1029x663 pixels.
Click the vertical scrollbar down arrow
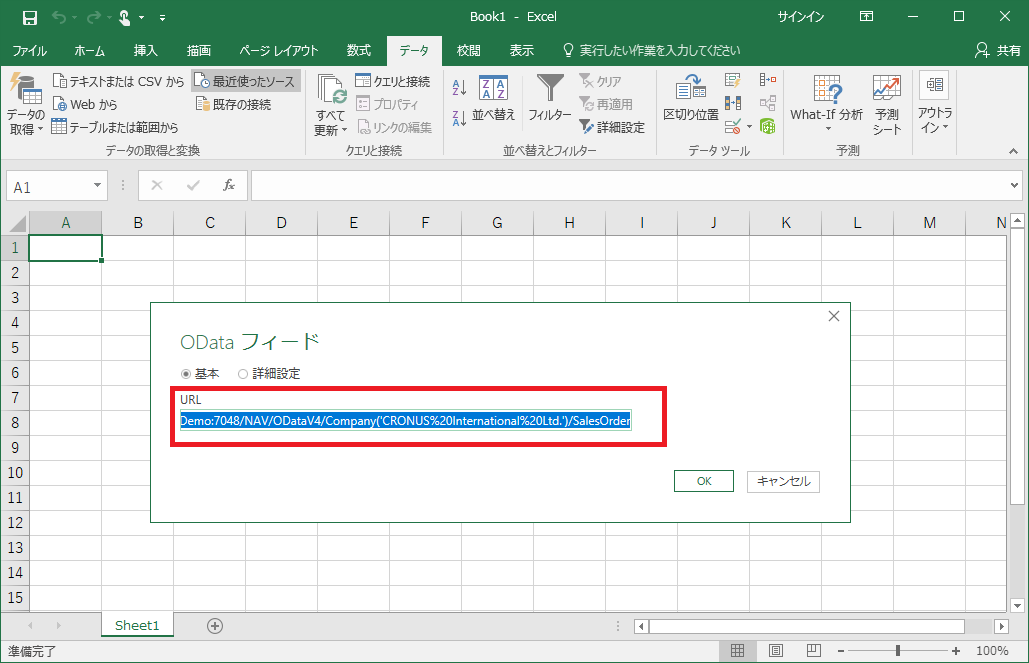click(1017, 606)
